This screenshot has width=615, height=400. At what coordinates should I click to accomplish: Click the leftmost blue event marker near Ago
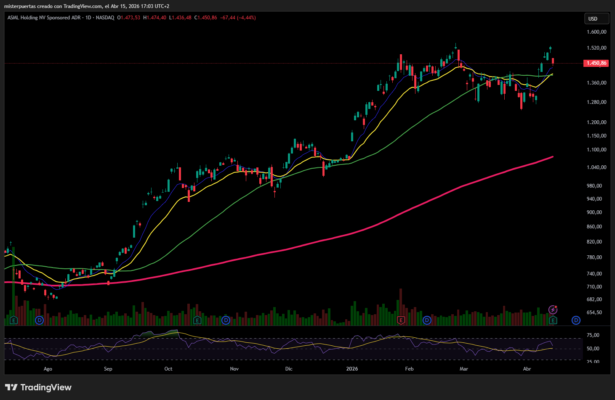point(38,320)
